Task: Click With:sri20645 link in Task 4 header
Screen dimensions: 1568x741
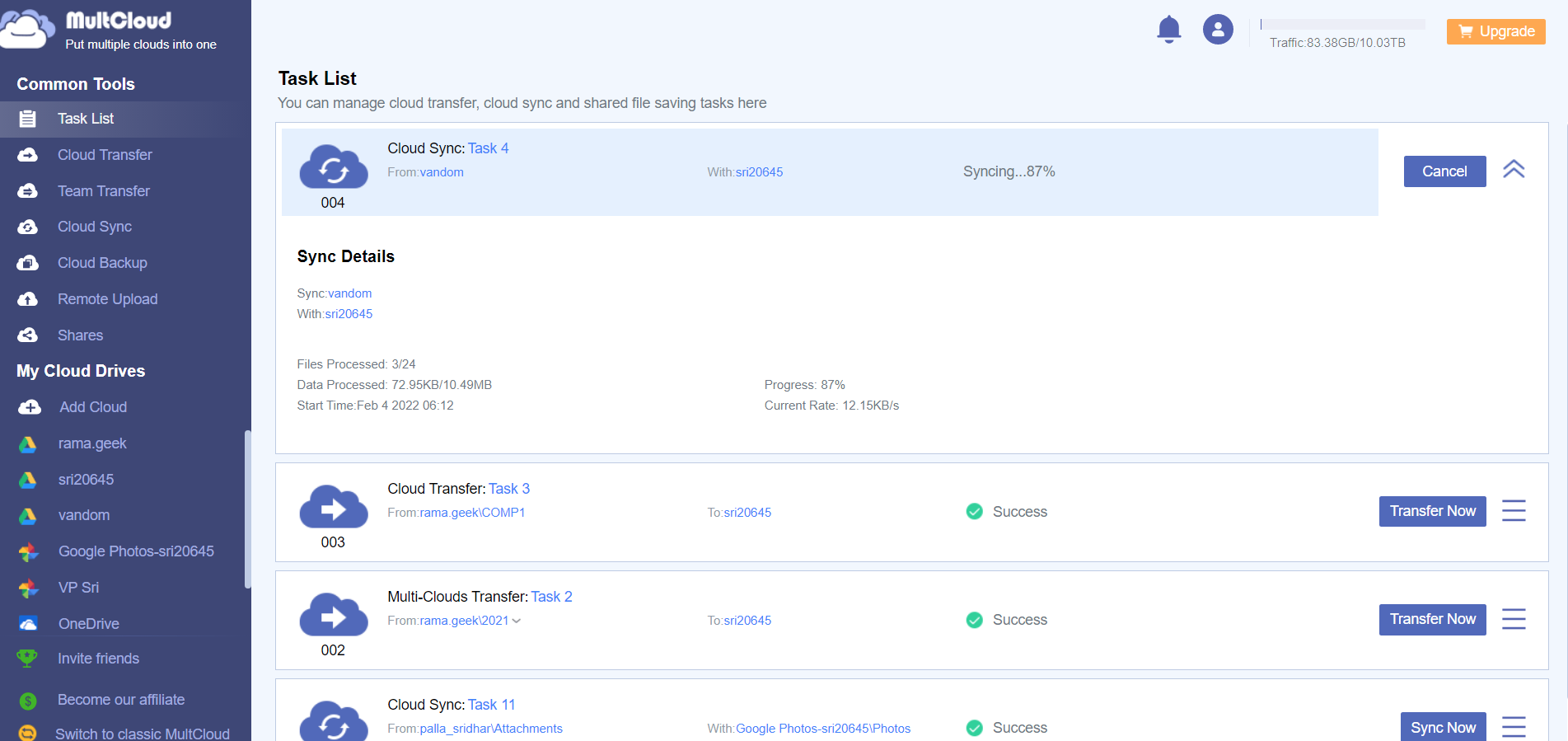Action: [759, 172]
